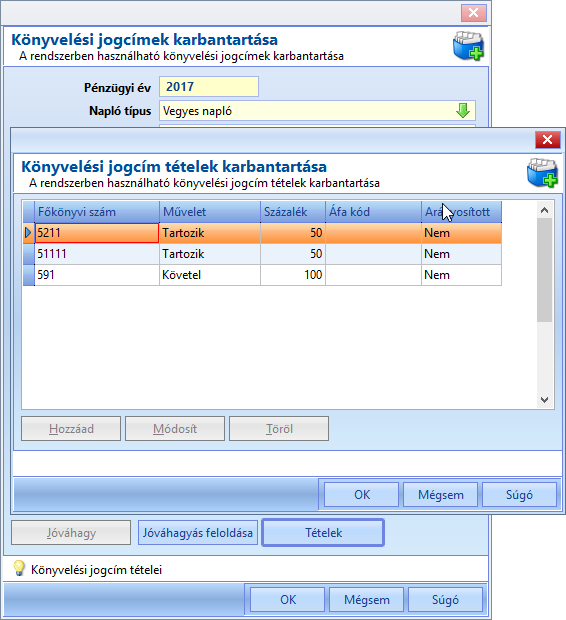Click the grid scrollbar down arrow
Image resolution: width=566 pixels, height=620 pixels.
(545, 400)
